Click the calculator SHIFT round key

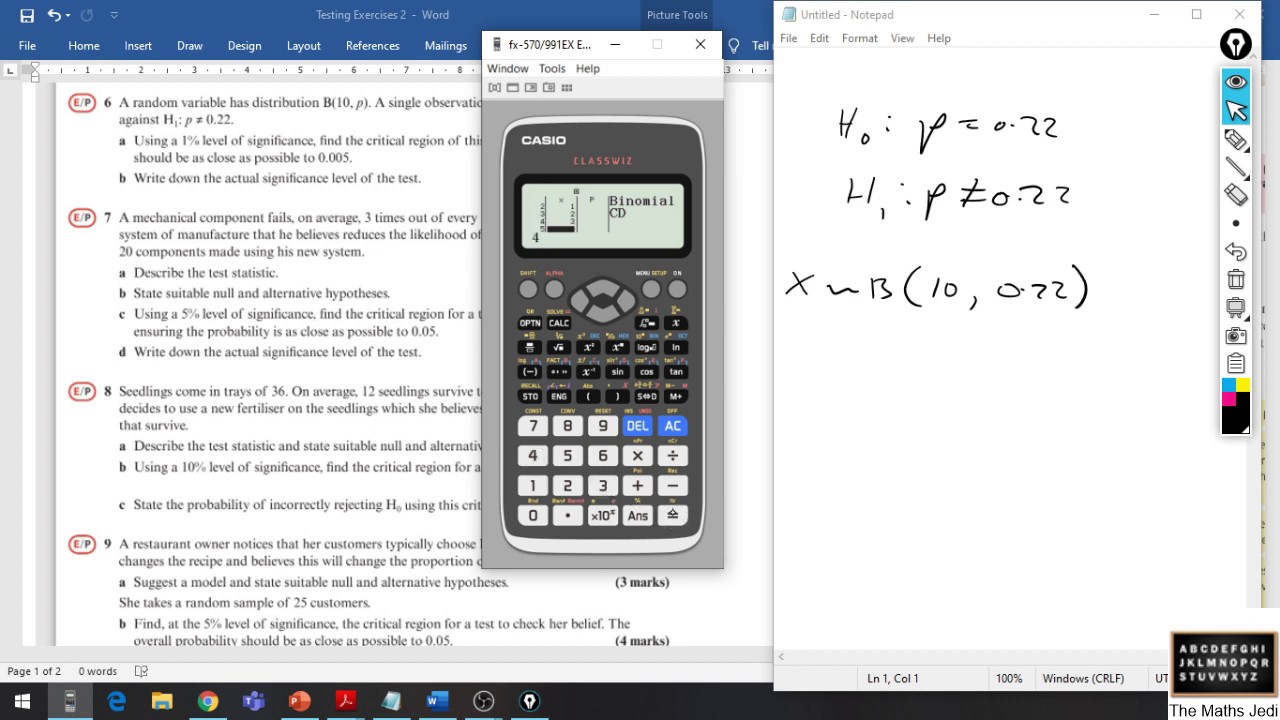tap(528, 289)
